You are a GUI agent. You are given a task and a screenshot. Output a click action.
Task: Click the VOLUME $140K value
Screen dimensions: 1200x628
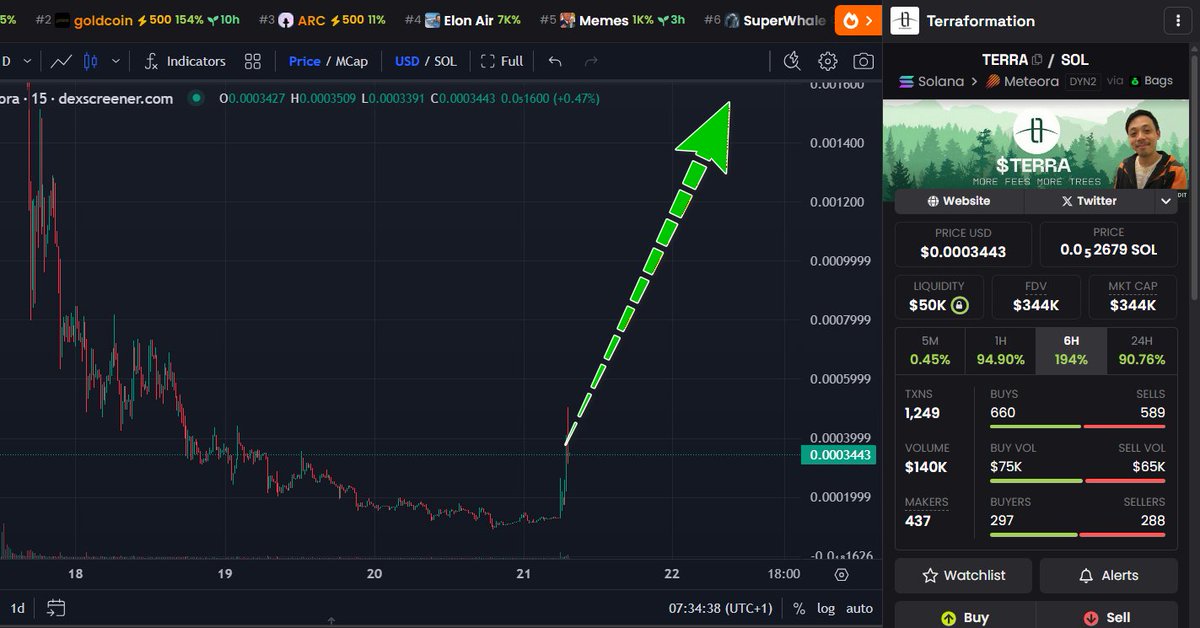point(926,467)
